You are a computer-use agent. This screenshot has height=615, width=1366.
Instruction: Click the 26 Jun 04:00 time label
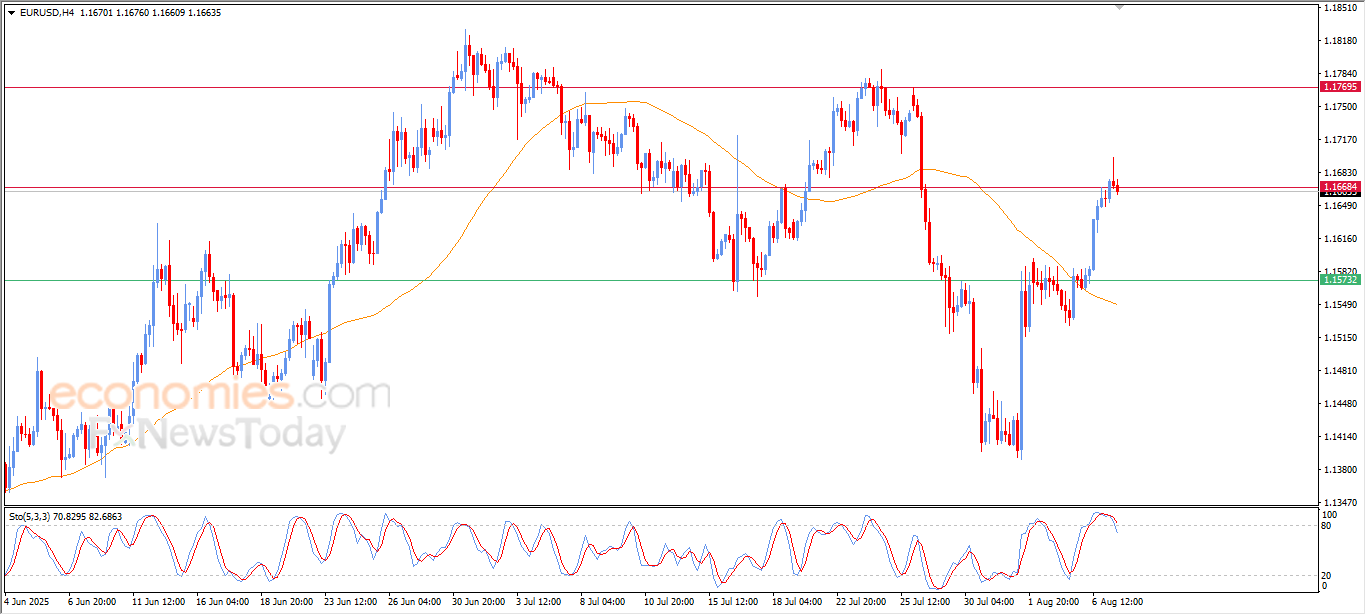click(414, 602)
